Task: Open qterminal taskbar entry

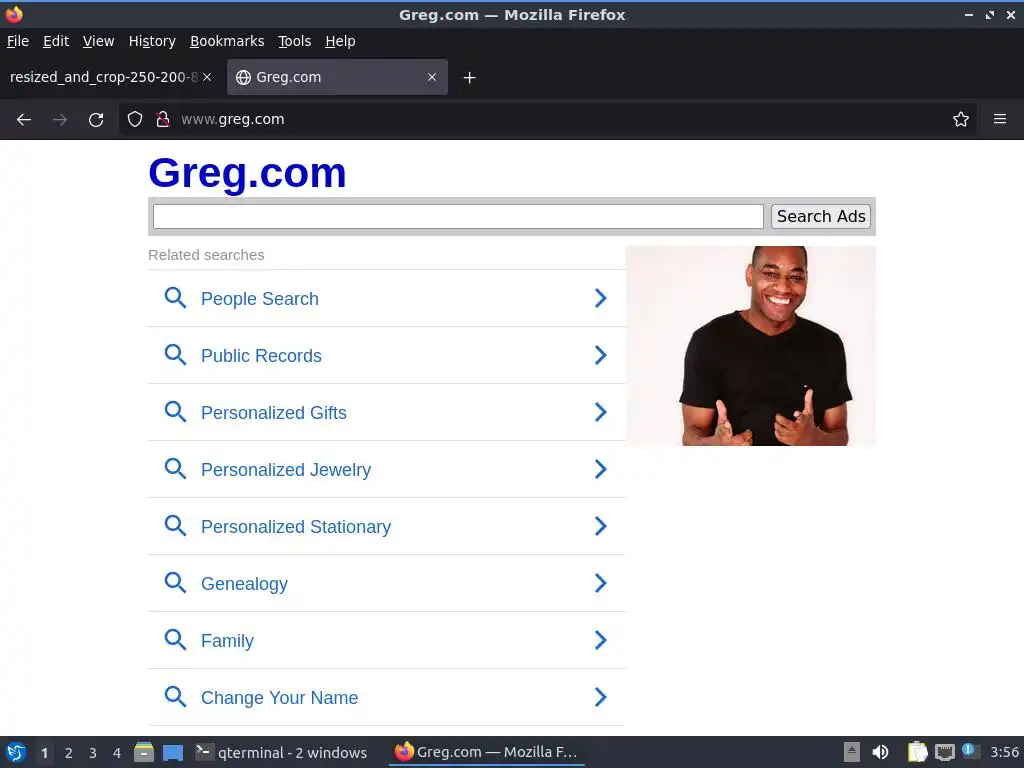Action: (x=281, y=752)
